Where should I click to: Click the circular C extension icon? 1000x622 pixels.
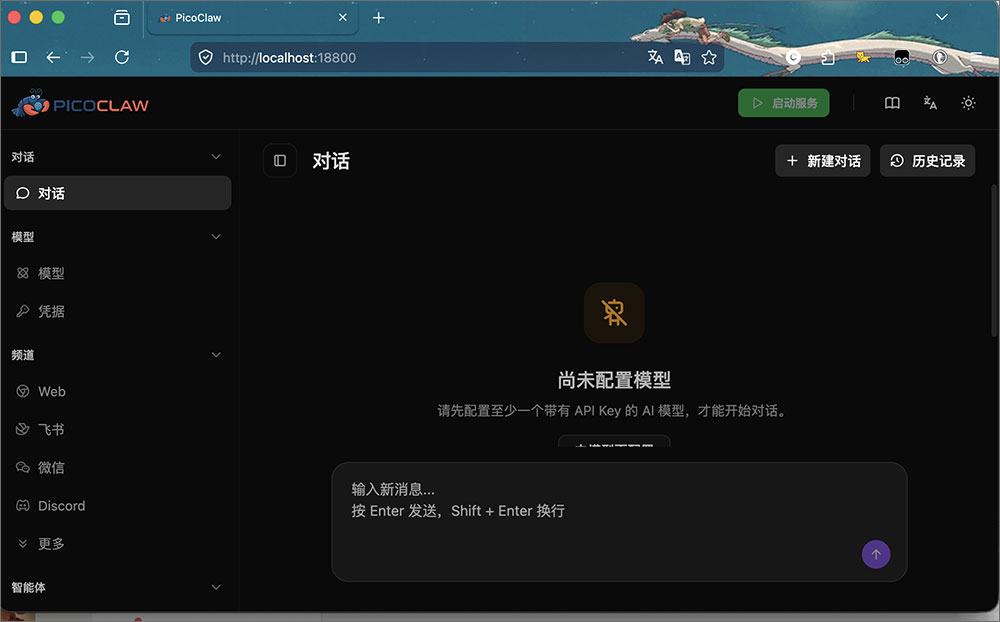793,57
